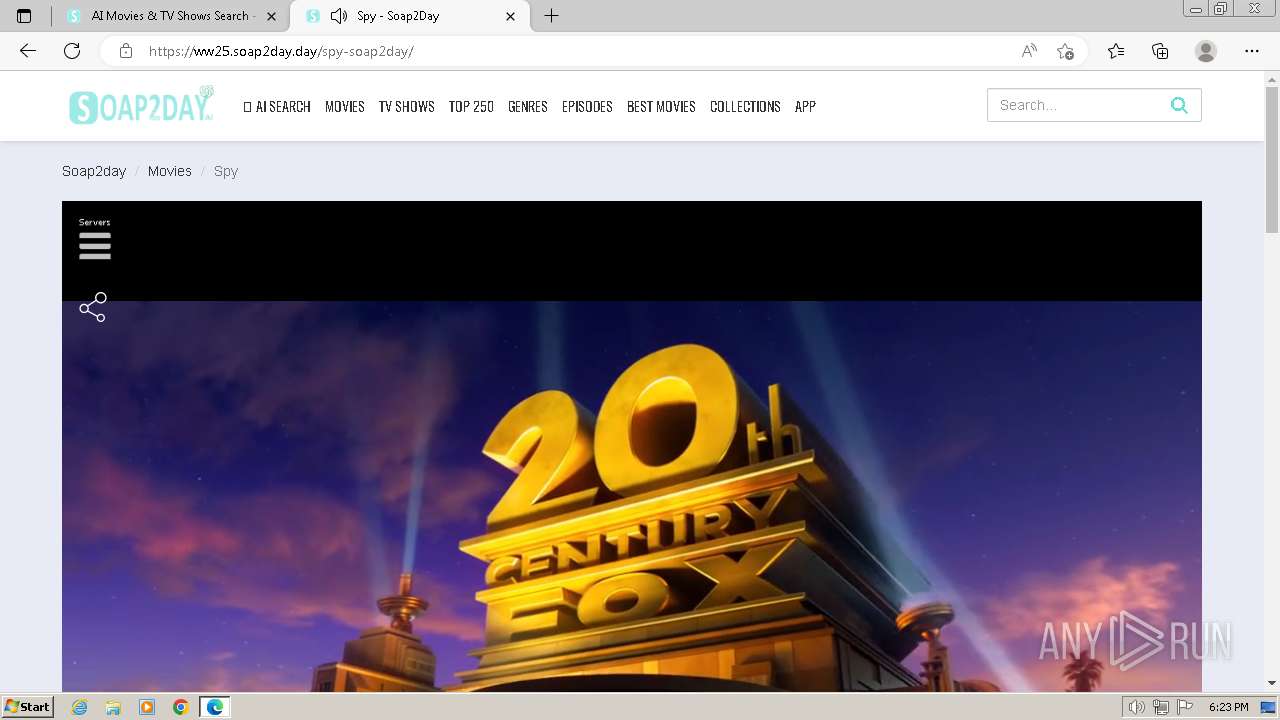Open the browser profile avatar

coord(1206,51)
